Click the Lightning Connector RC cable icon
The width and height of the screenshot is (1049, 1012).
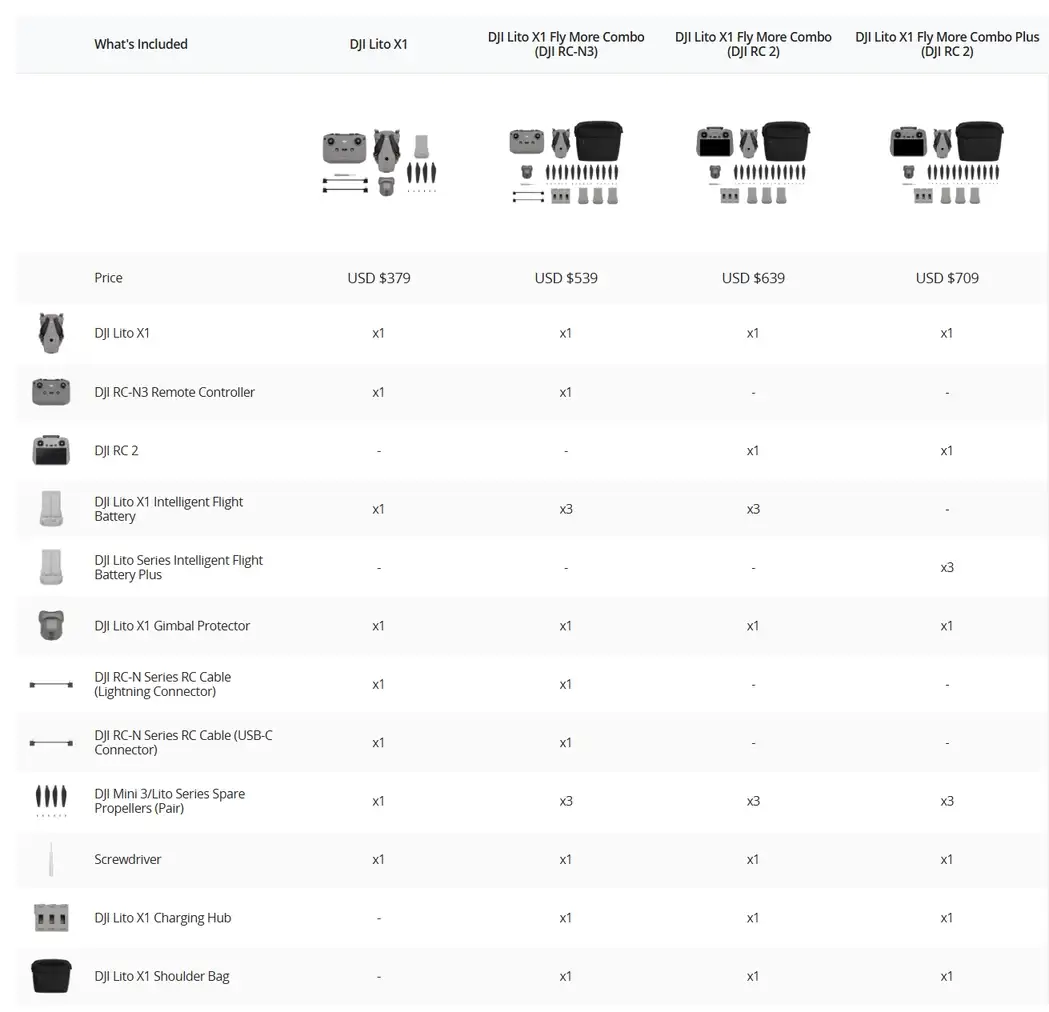pyautogui.click(x=51, y=684)
